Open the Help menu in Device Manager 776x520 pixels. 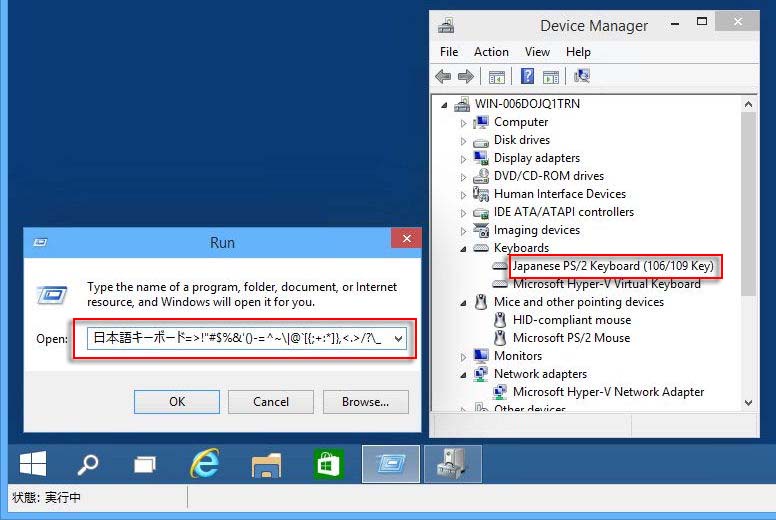[x=578, y=52]
